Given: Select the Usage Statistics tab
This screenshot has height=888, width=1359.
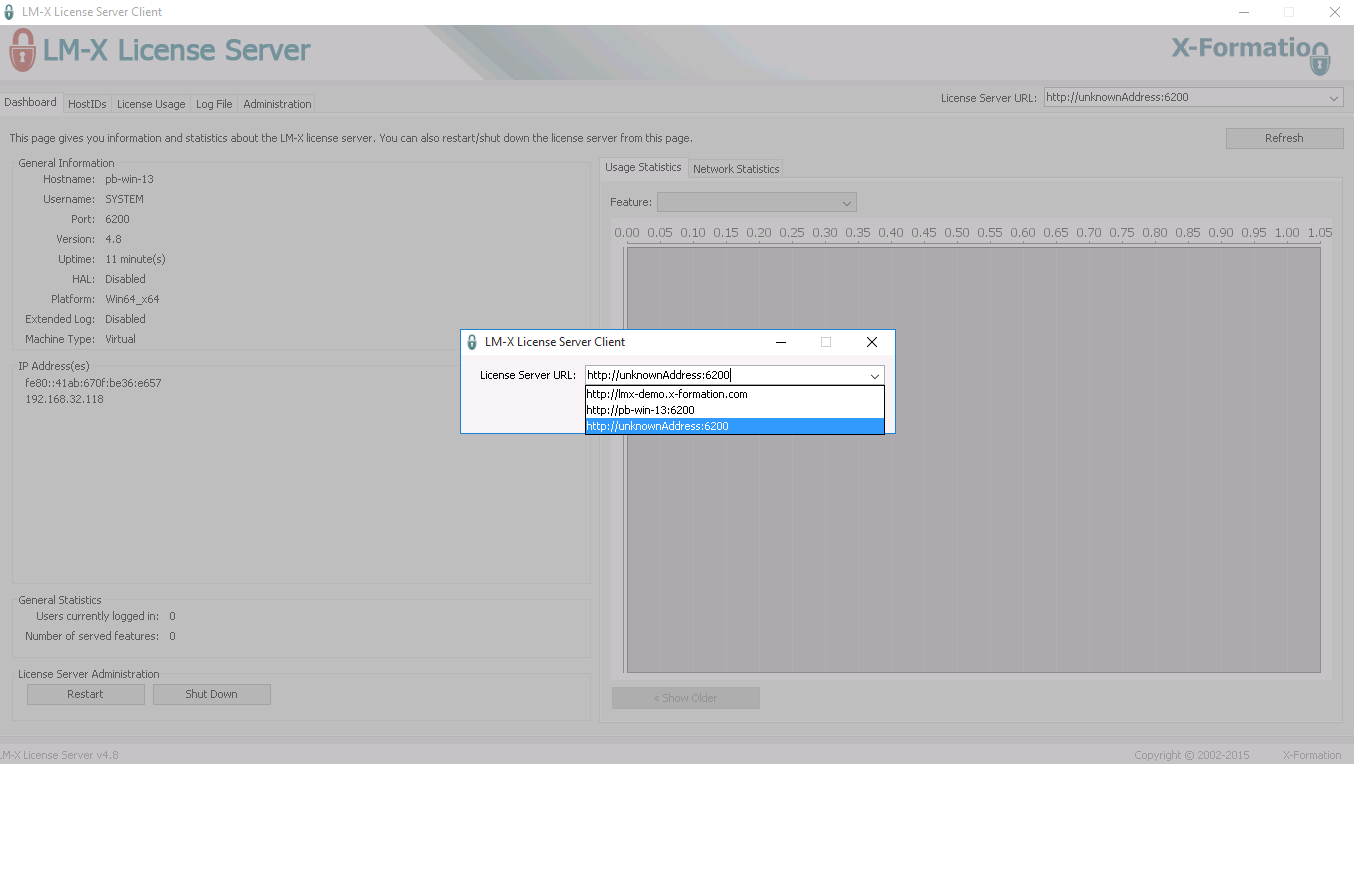Looking at the screenshot, I should click(x=643, y=167).
